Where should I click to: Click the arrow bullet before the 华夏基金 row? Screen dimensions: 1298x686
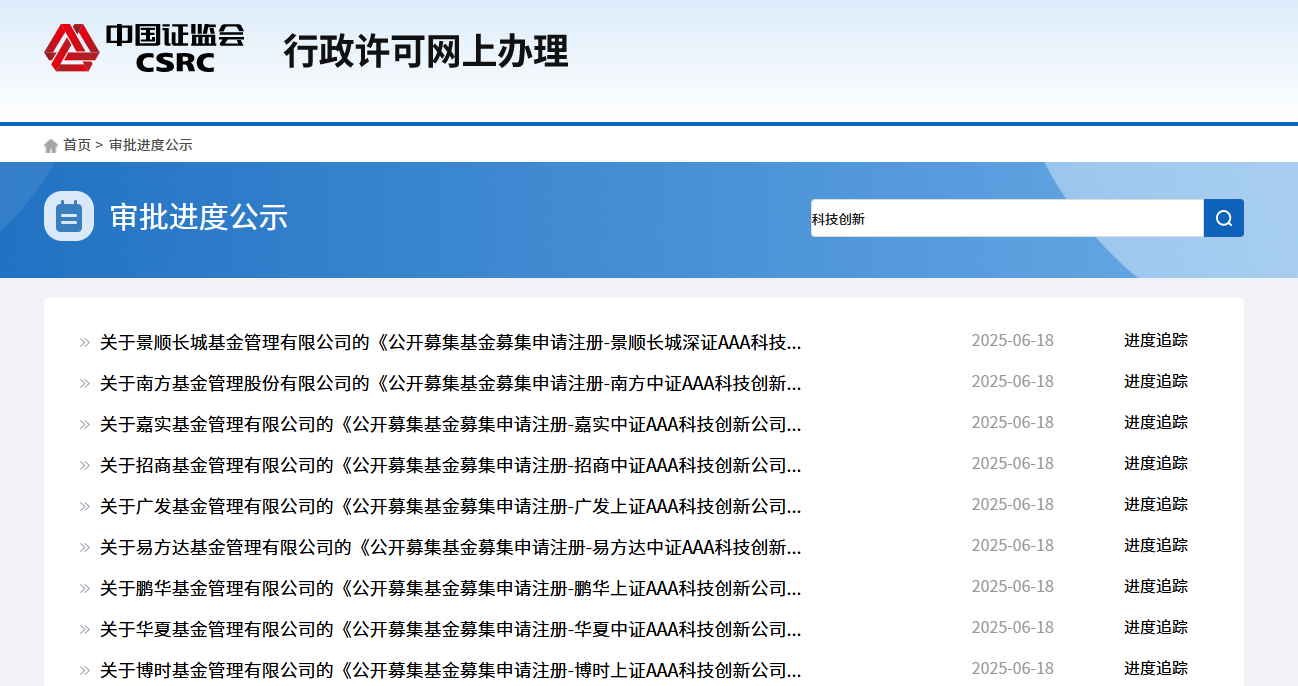[x=85, y=630]
